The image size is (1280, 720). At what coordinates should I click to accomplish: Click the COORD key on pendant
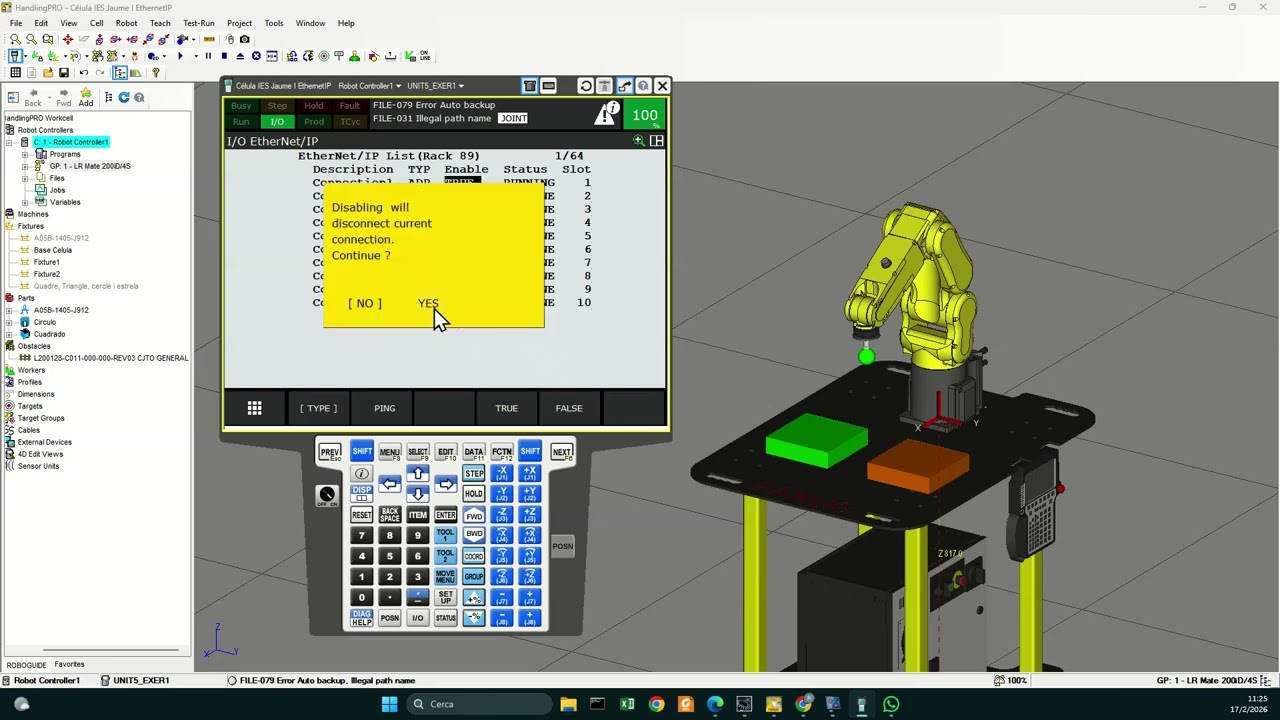click(474, 556)
